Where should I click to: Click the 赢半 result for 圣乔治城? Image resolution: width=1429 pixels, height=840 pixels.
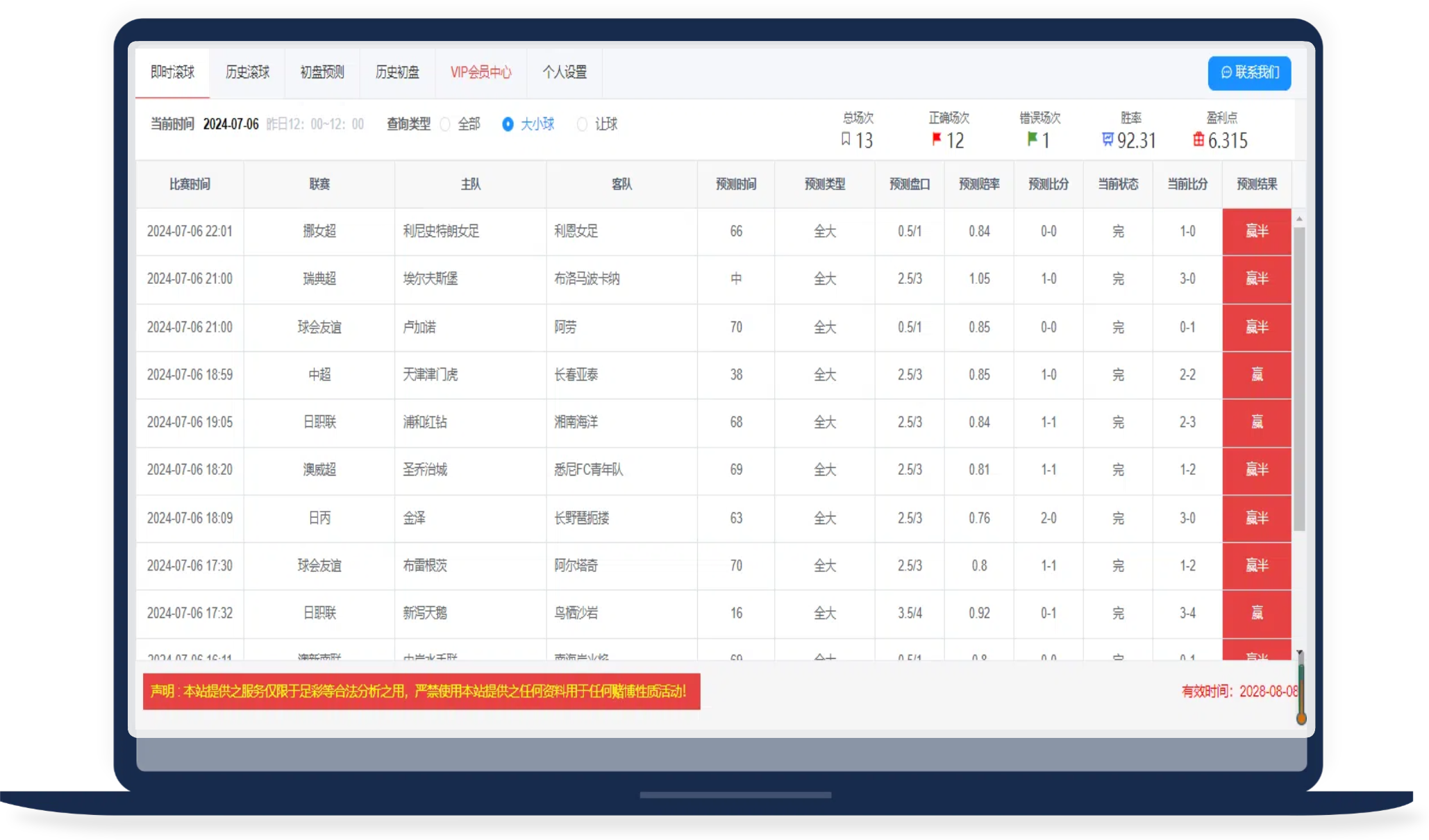(x=1257, y=470)
